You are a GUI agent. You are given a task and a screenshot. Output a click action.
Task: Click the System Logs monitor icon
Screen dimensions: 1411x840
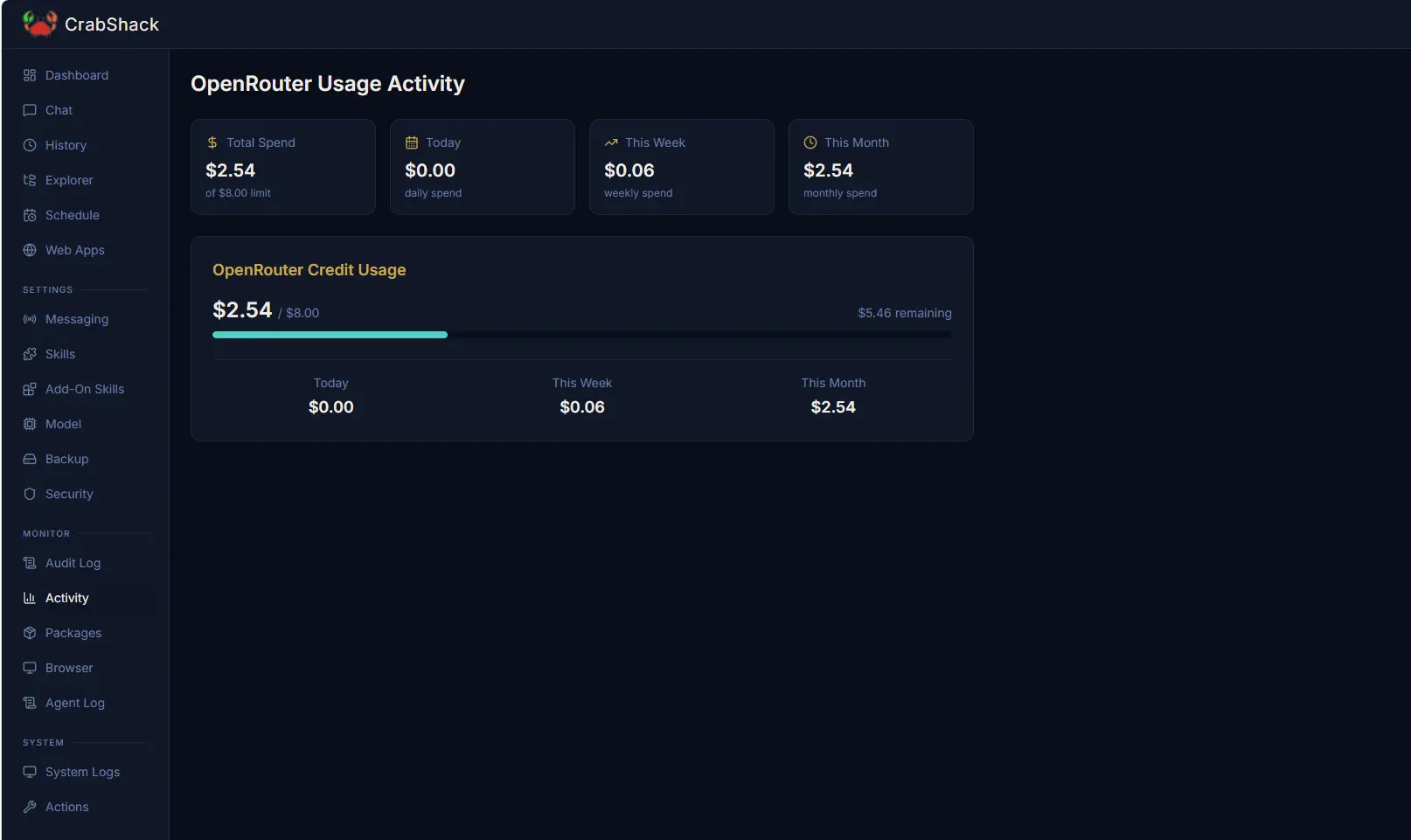point(30,772)
